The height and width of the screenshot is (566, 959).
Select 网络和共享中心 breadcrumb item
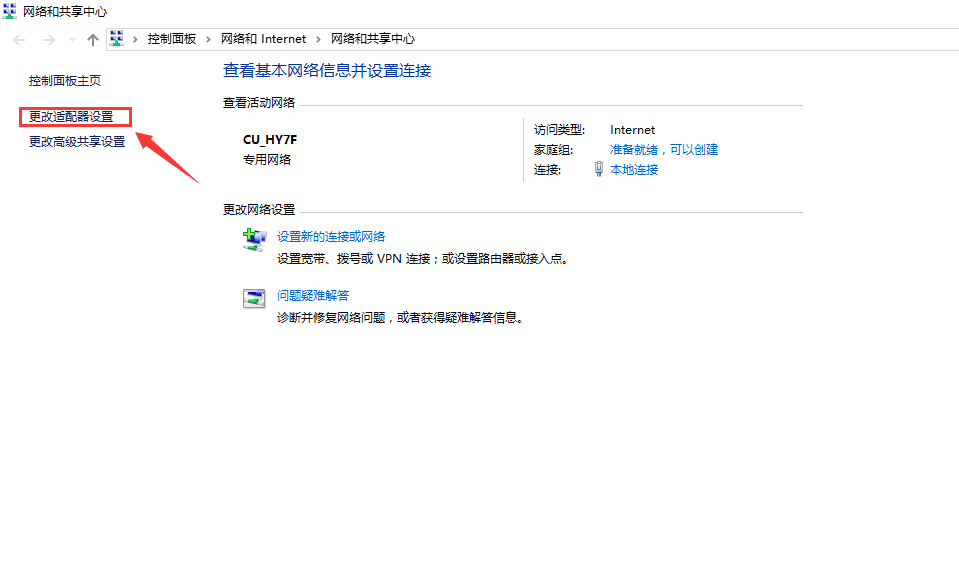[372, 39]
